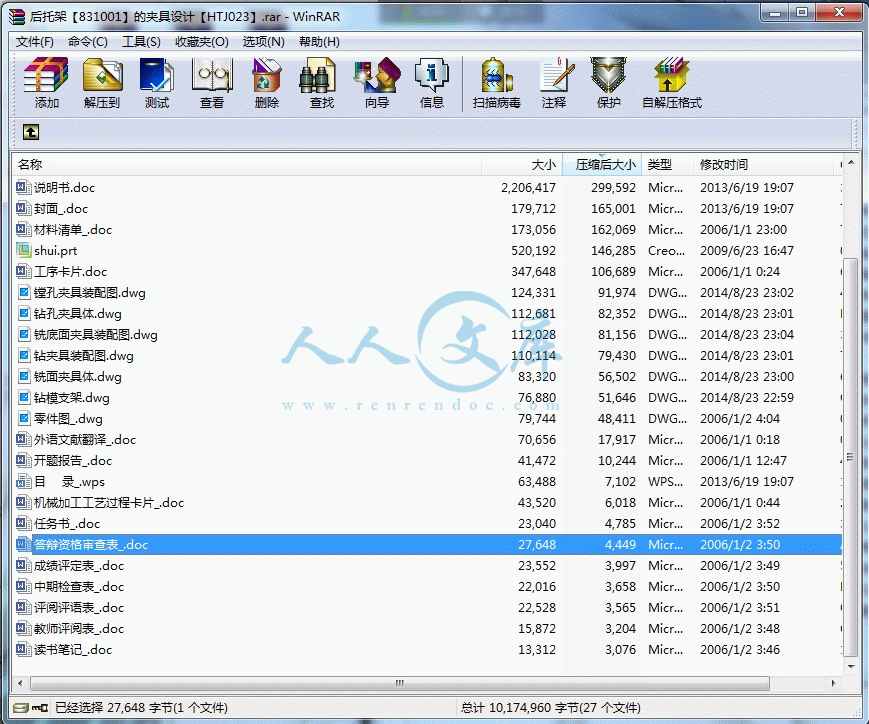Click the 信息 (Info) toolbar icon
Screen dimensions: 869x724
[432, 75]
